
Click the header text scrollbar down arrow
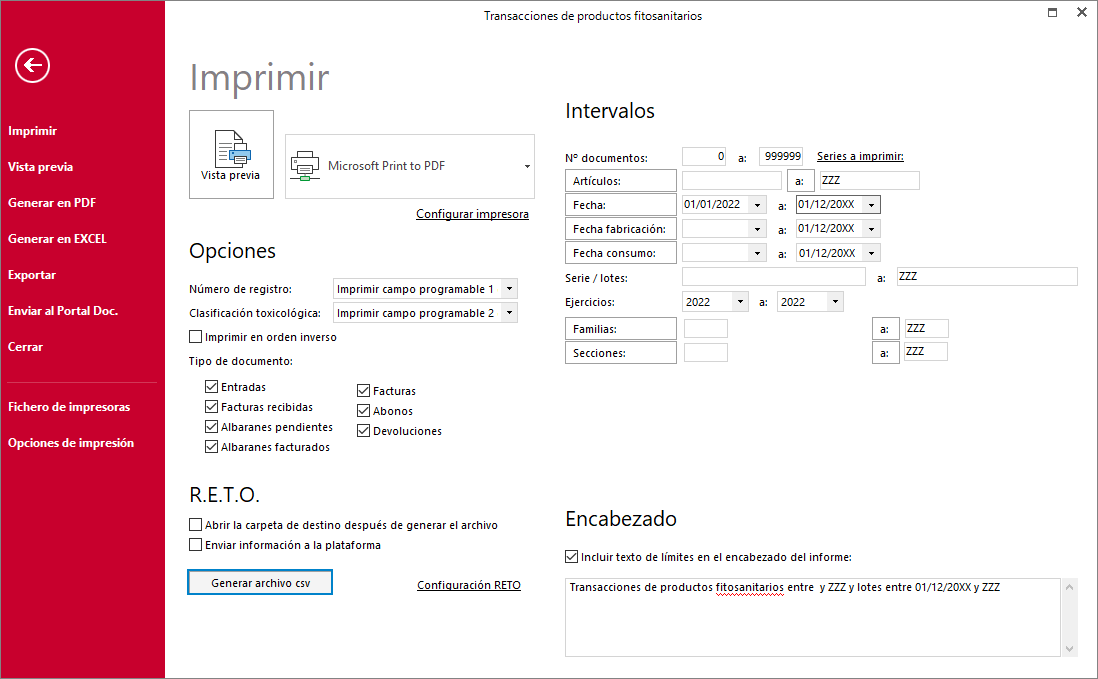1069,649
